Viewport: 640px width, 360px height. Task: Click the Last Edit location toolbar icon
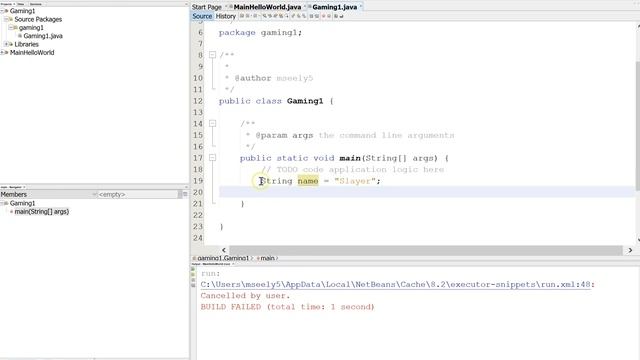(x=242, y=16)
